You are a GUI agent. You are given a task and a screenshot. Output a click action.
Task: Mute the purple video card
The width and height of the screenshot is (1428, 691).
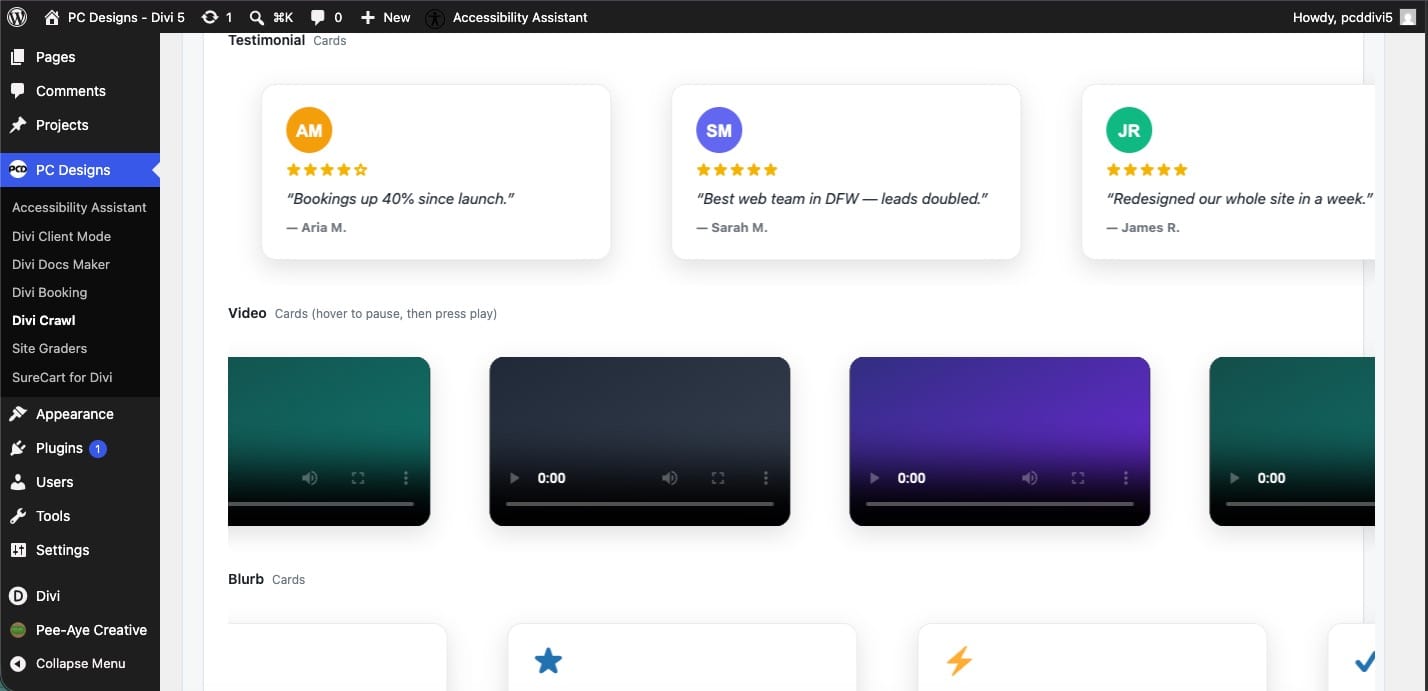(1030, 478)
